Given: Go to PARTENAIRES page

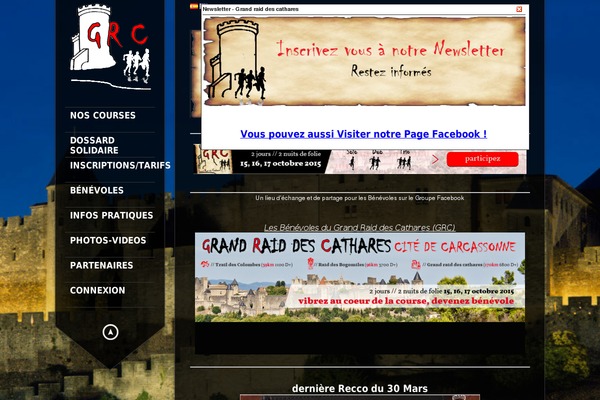Looking at the screenshot, I should (101, 265).
